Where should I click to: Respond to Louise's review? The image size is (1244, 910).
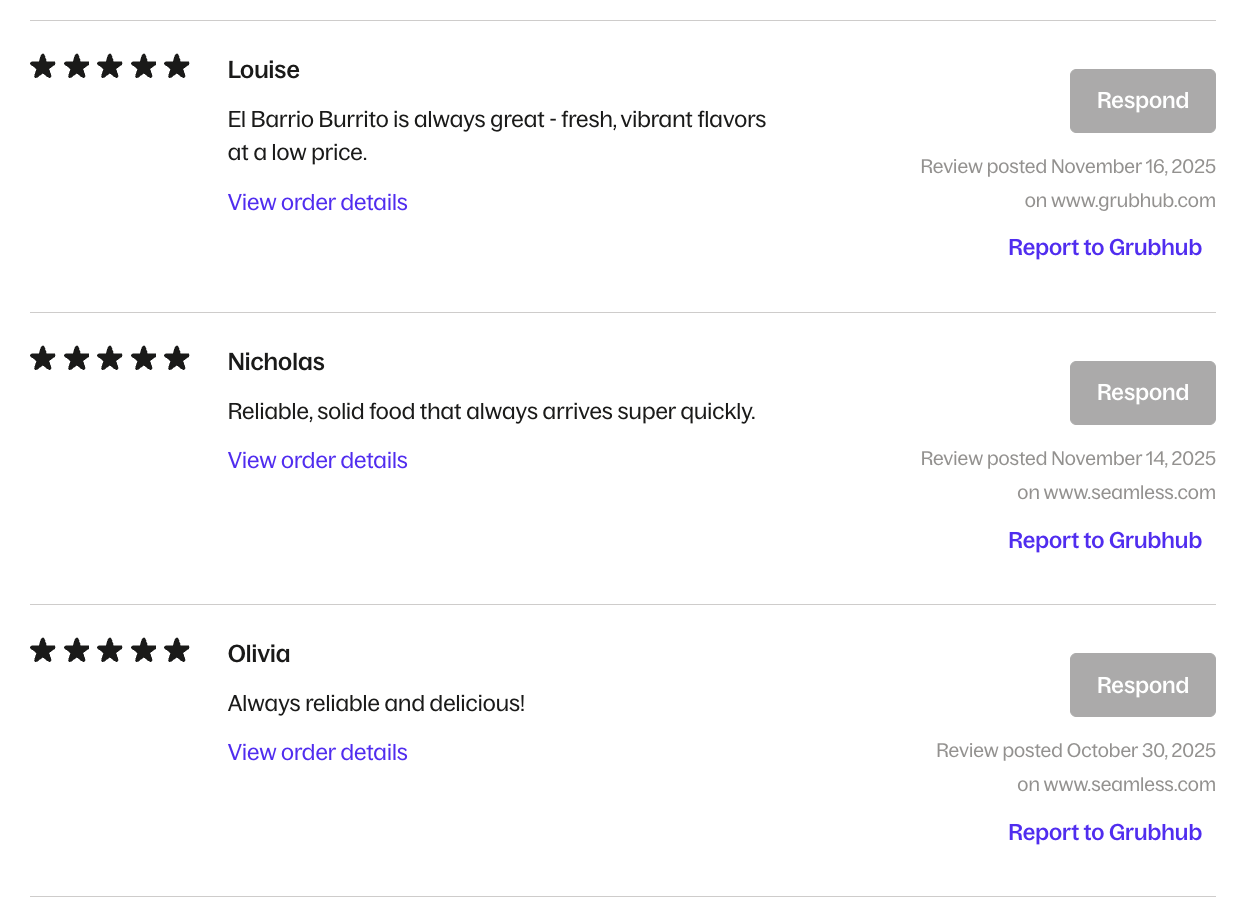click(1142, 101)
